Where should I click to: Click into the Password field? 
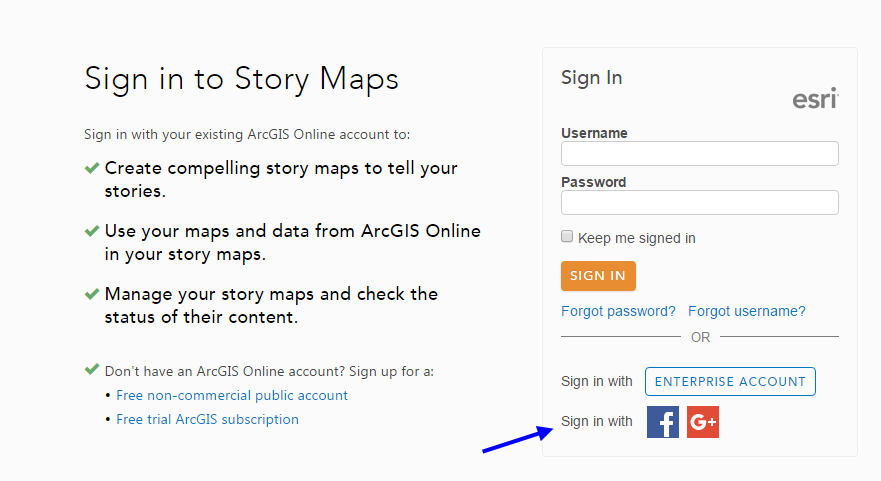click(x=699, y=202)
